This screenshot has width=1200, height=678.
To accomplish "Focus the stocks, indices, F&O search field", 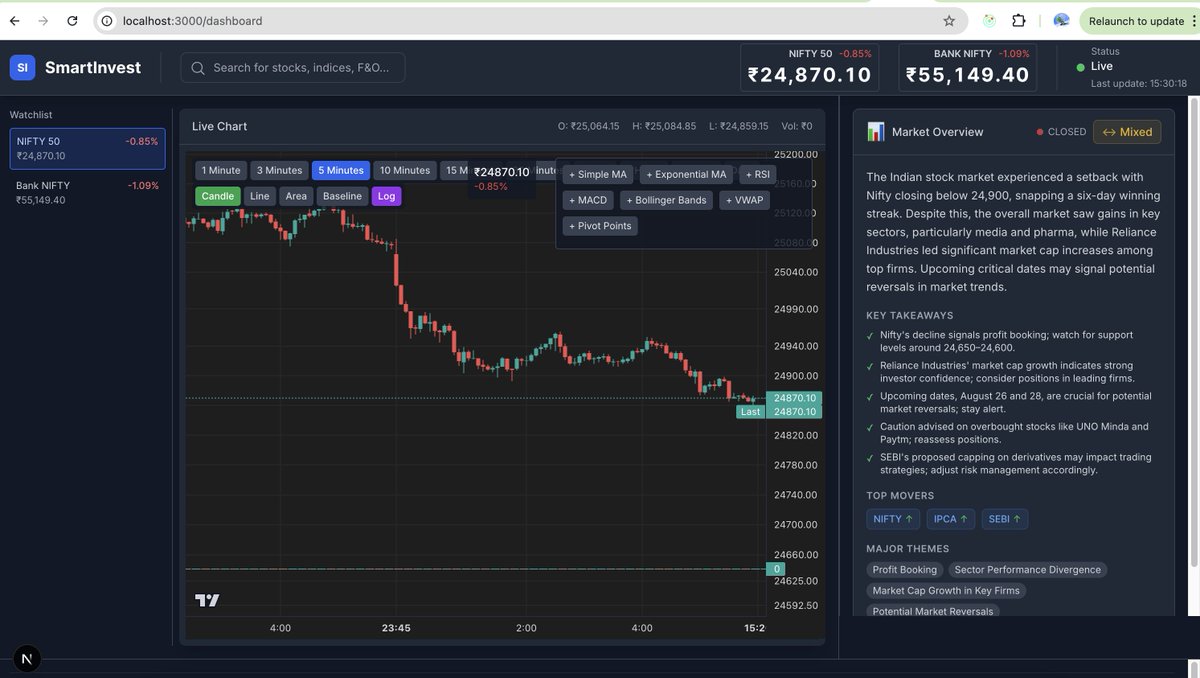I will pos(293,68).
